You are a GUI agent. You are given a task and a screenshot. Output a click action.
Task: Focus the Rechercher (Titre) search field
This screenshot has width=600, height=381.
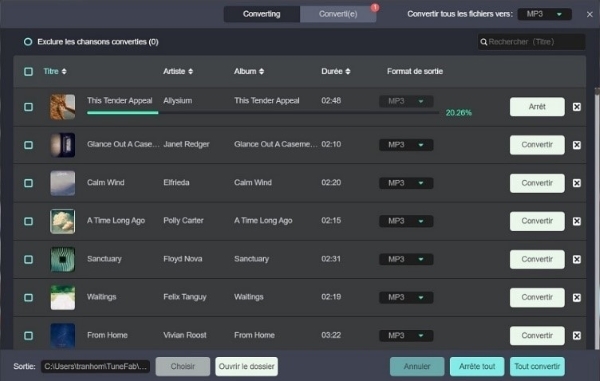click(x=532, y=42)
